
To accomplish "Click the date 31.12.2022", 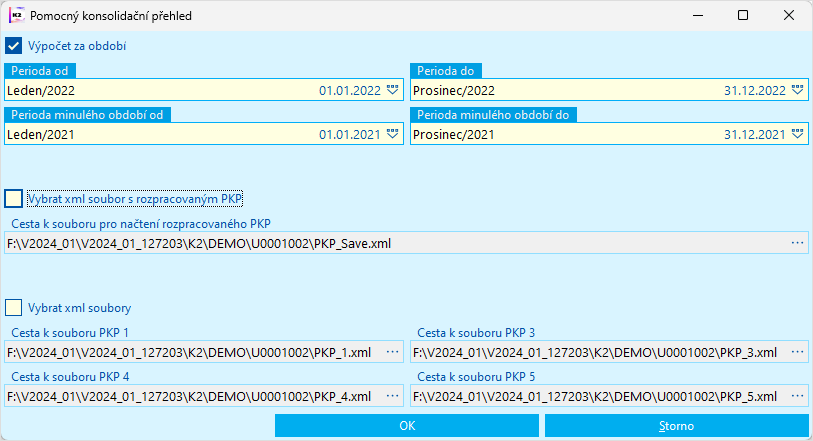I will click(x=755, y=90).
